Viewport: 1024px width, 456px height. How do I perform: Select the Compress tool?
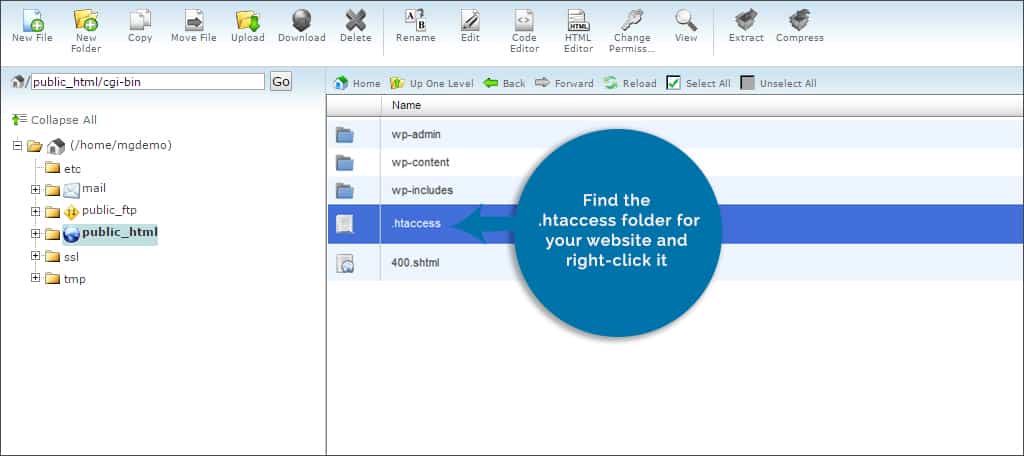pos(799,26)
